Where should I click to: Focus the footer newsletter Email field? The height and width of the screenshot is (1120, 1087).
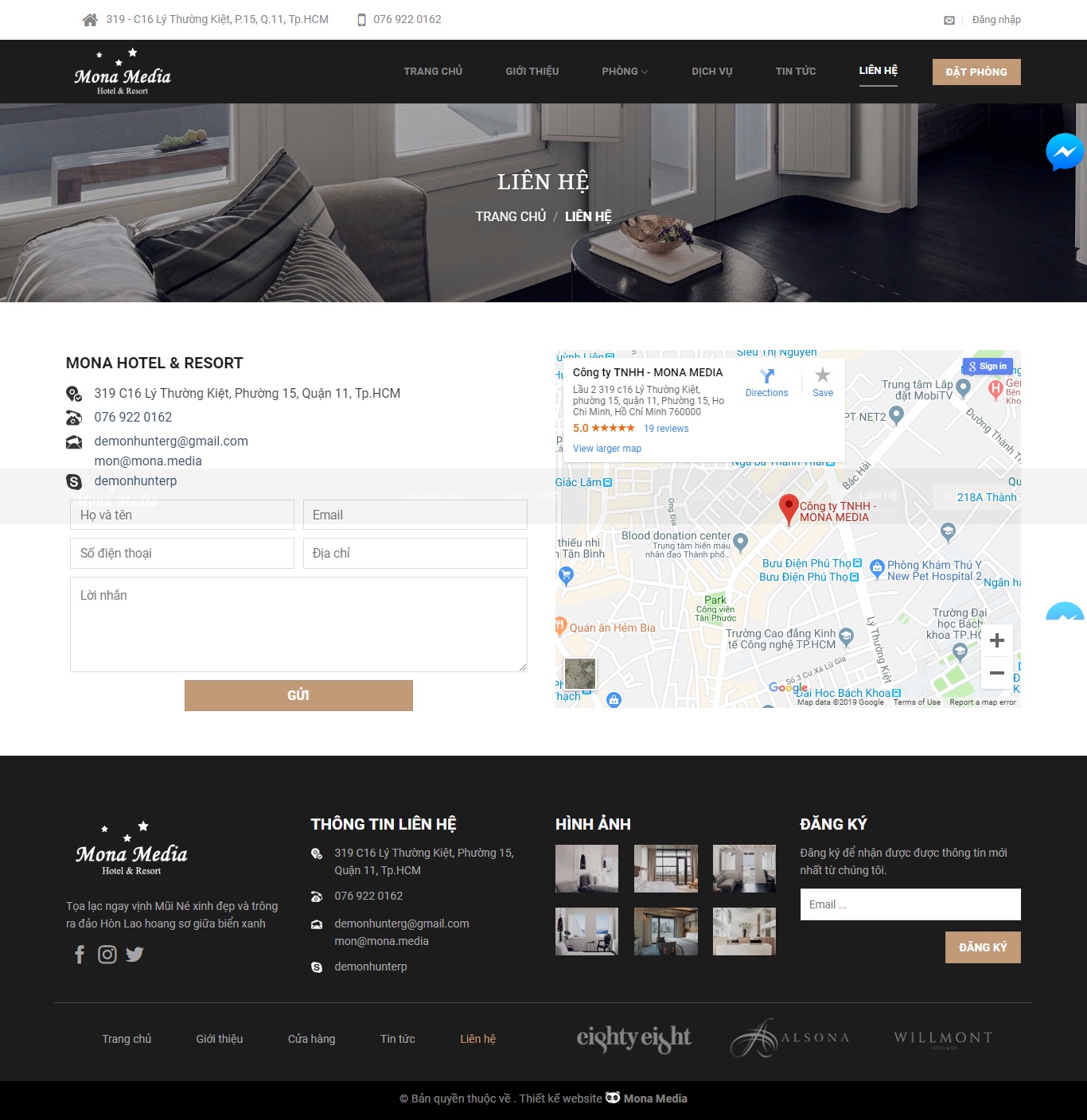click(x=910, y=904)
